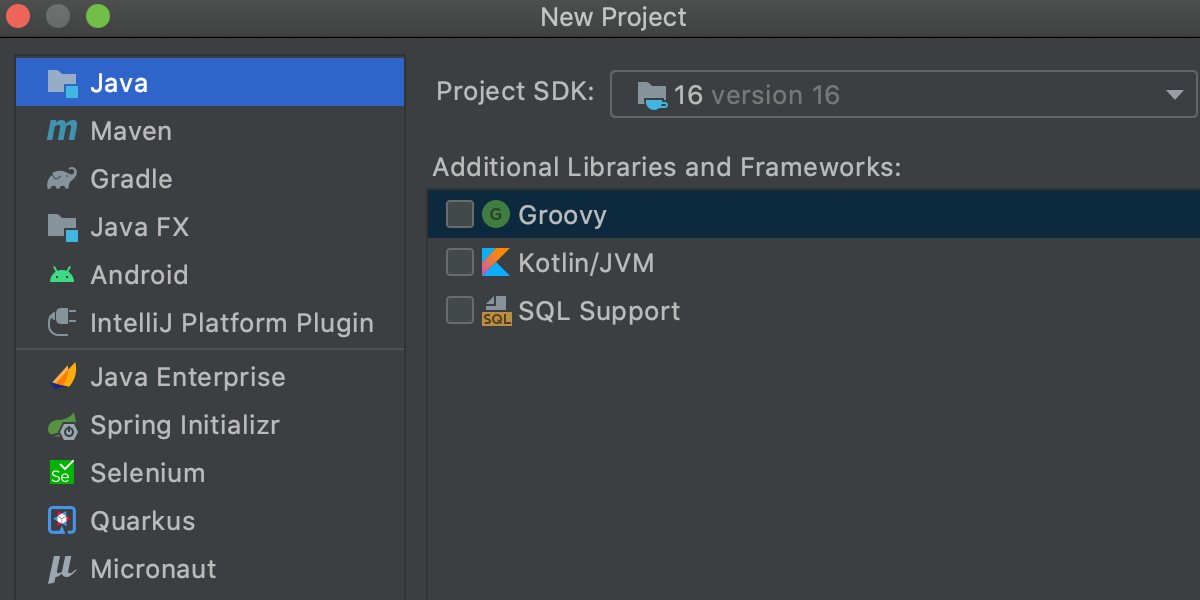
Task: Open the Project SDK dropdown arrow
Action: [x=1174, y=95]
